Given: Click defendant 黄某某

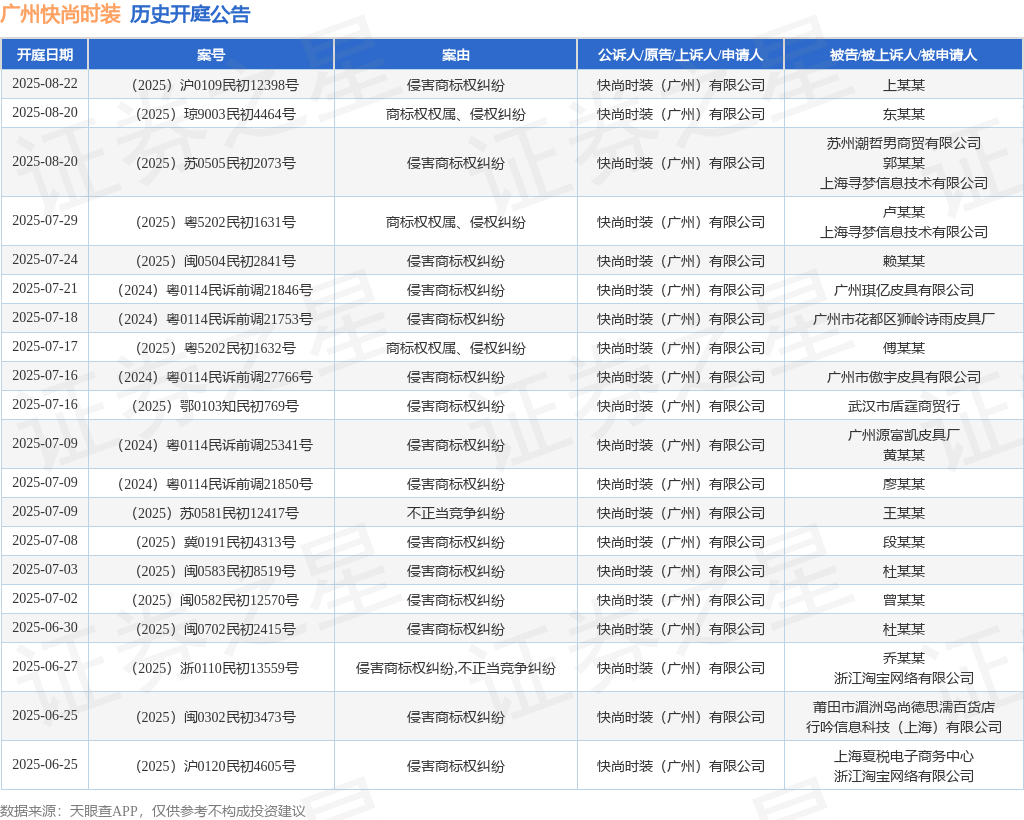Looking at the screenshot, I should [904, 455].
